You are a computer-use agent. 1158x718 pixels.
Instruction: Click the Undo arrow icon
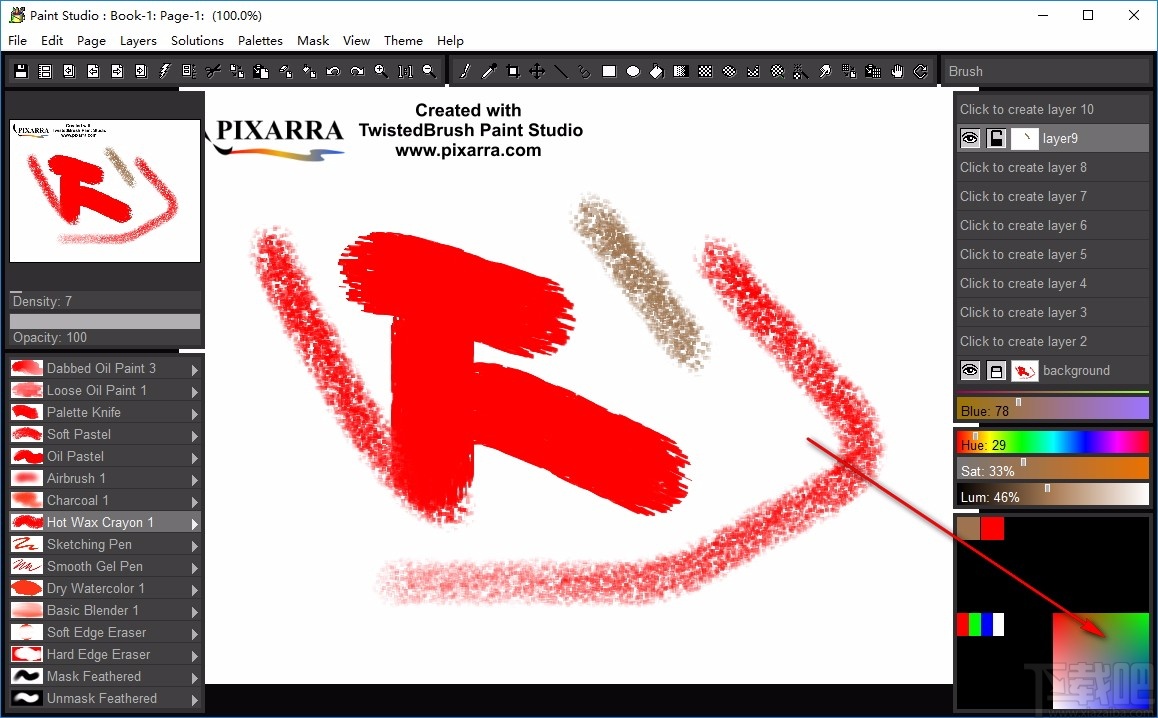(x=333, y=70)
